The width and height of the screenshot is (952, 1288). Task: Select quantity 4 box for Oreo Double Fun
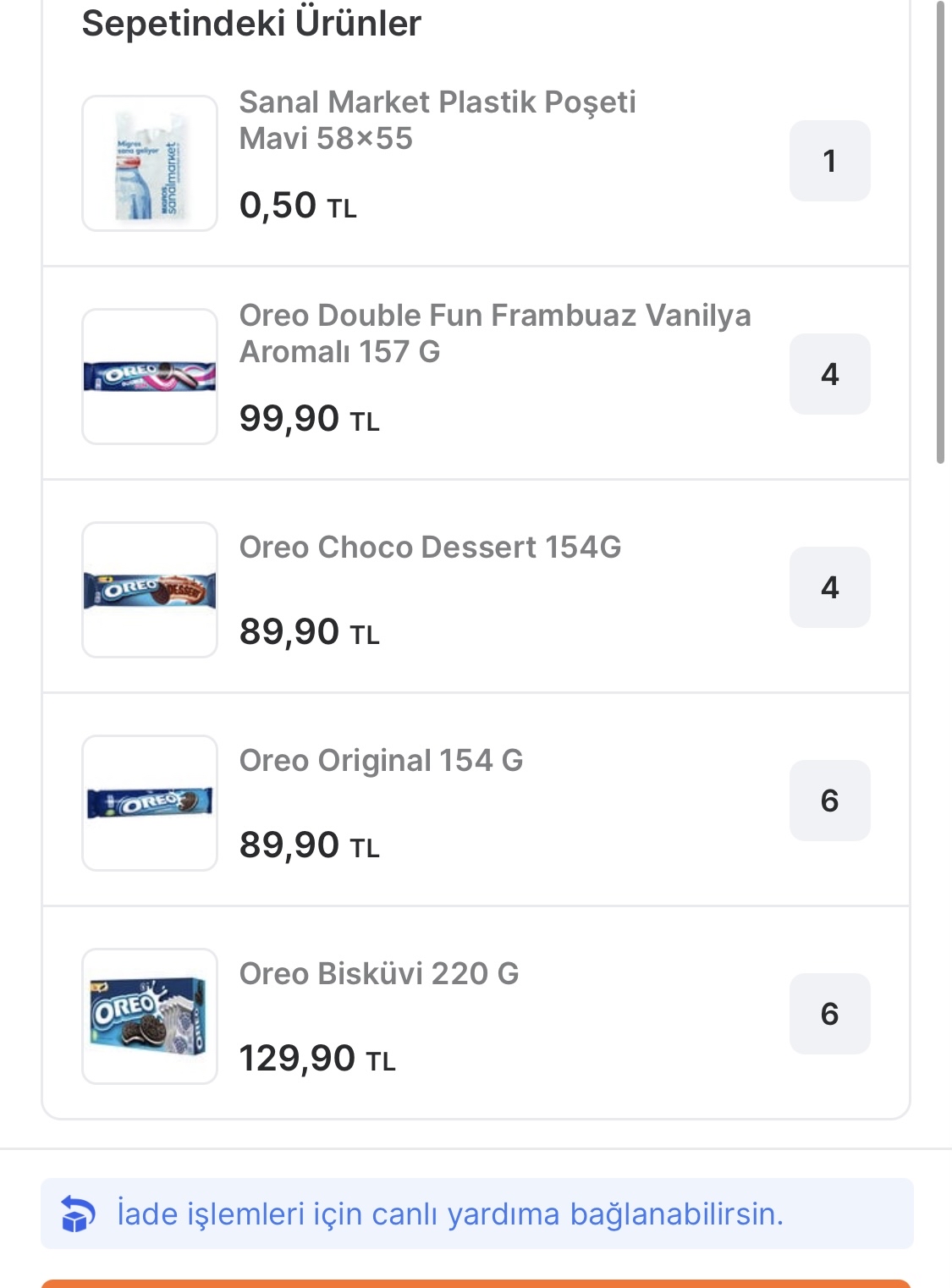point(829,374)
